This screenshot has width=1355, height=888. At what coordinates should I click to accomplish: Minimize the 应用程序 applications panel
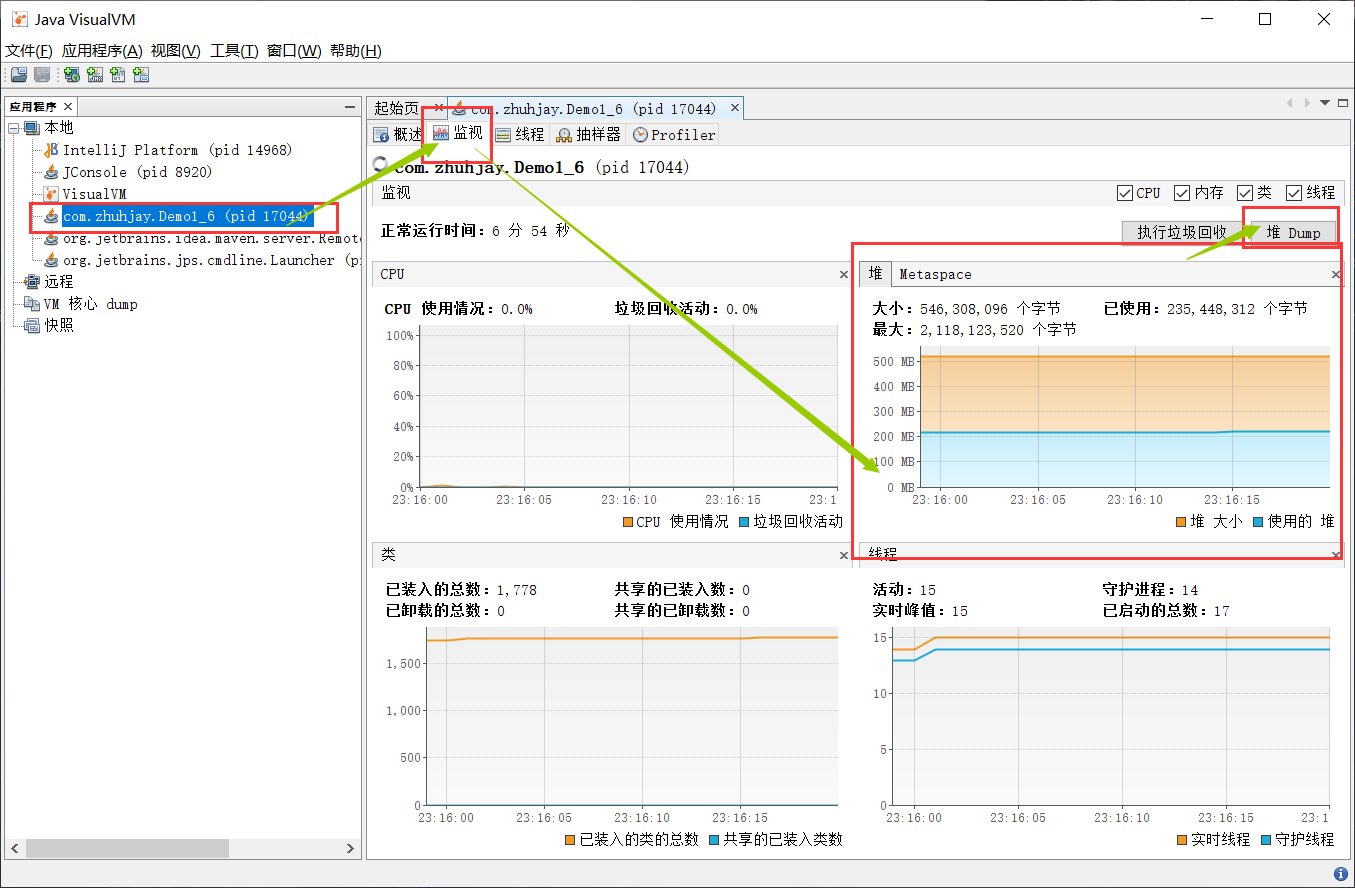click(x=349, y=107)
